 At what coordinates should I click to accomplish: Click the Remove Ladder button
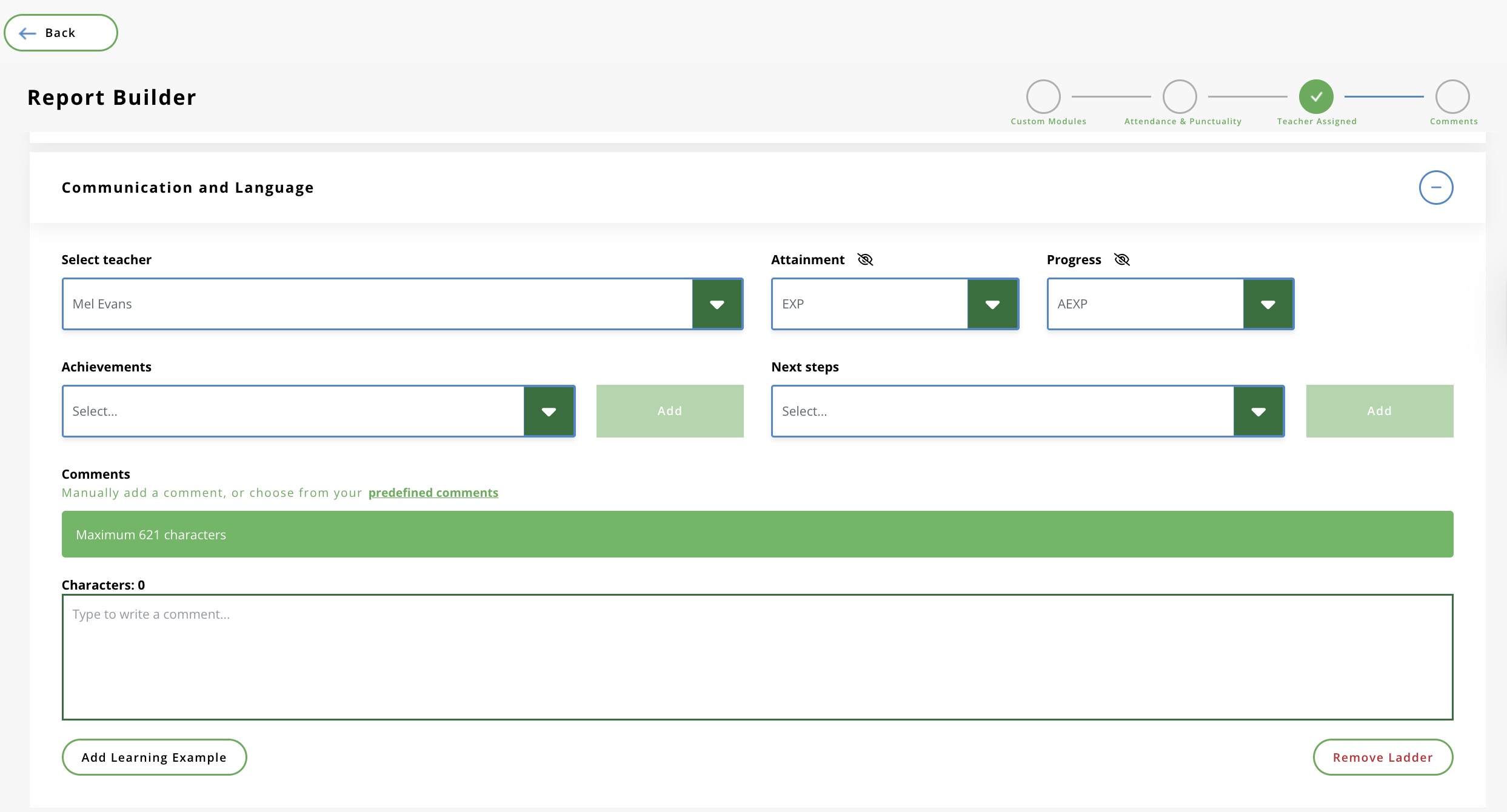click(1382, 757)
